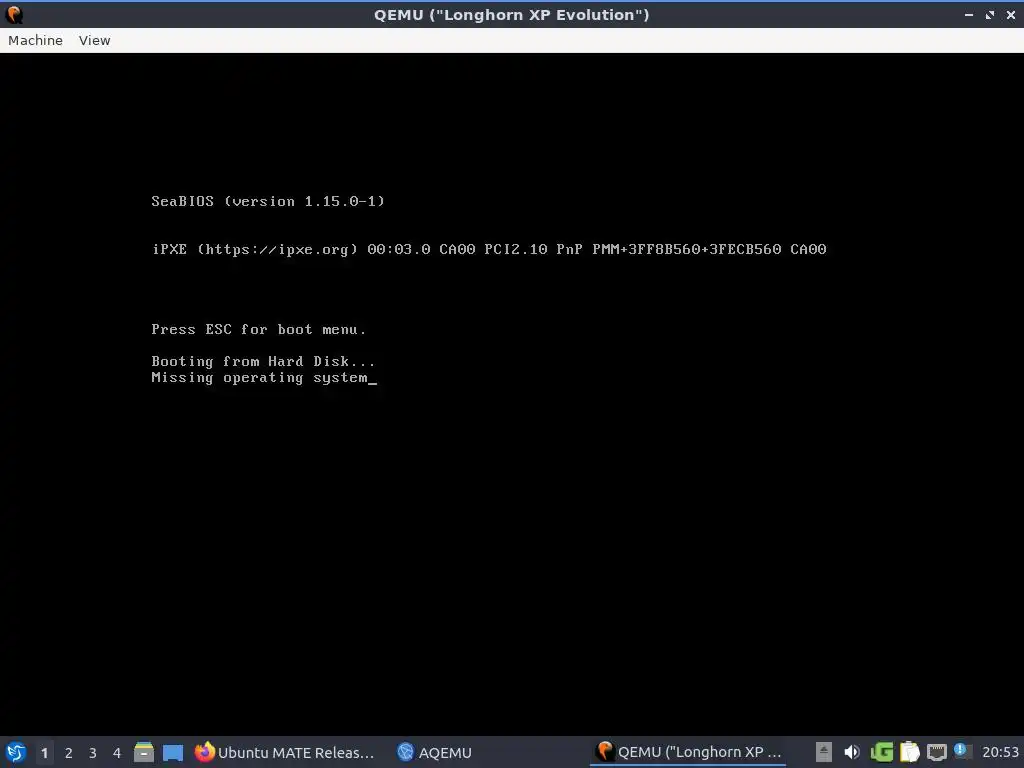
Task: Open the update notification tray icon
Action: (961, 750)
